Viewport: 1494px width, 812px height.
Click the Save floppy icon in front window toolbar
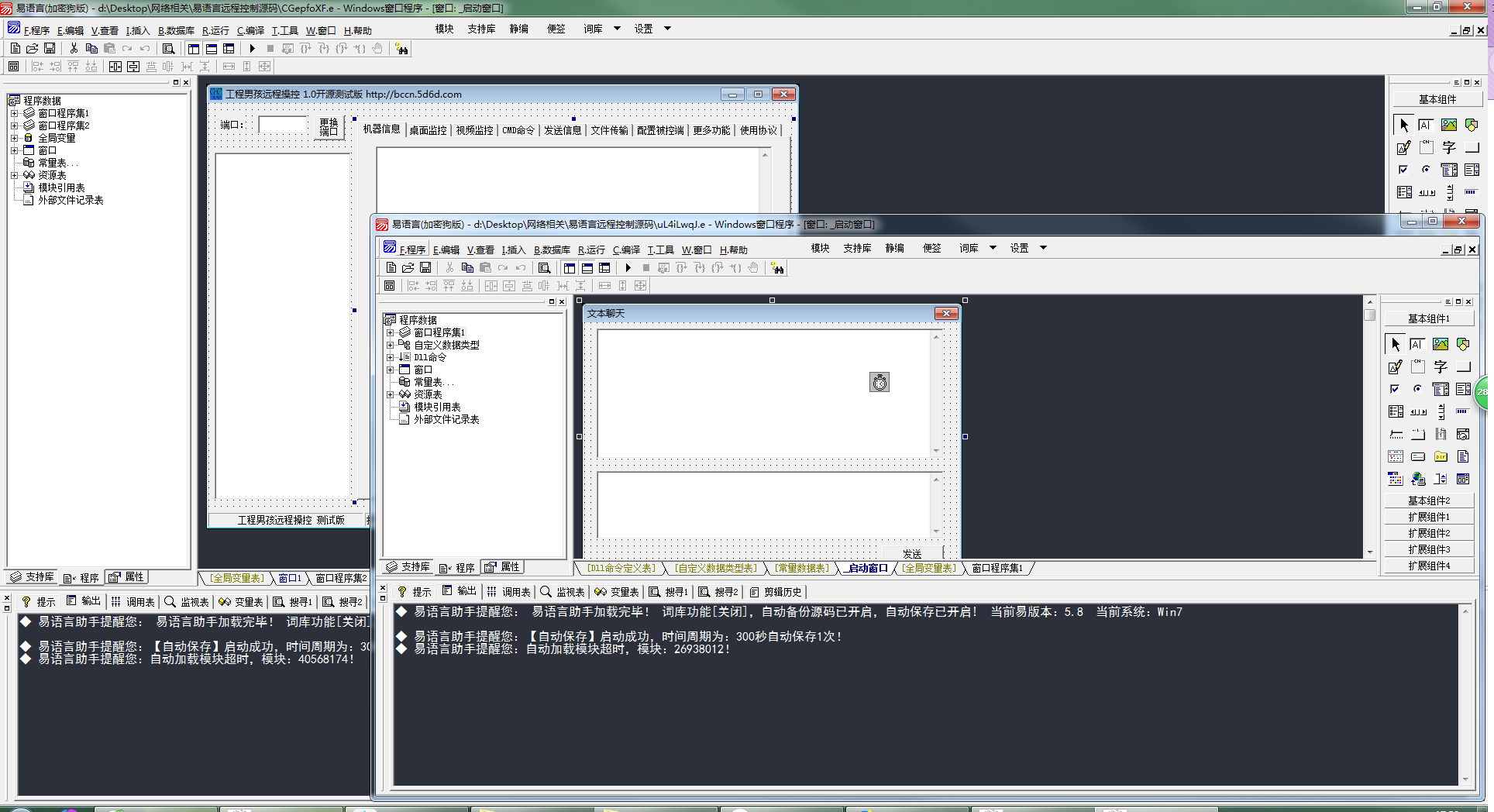[x=425, y=268]
